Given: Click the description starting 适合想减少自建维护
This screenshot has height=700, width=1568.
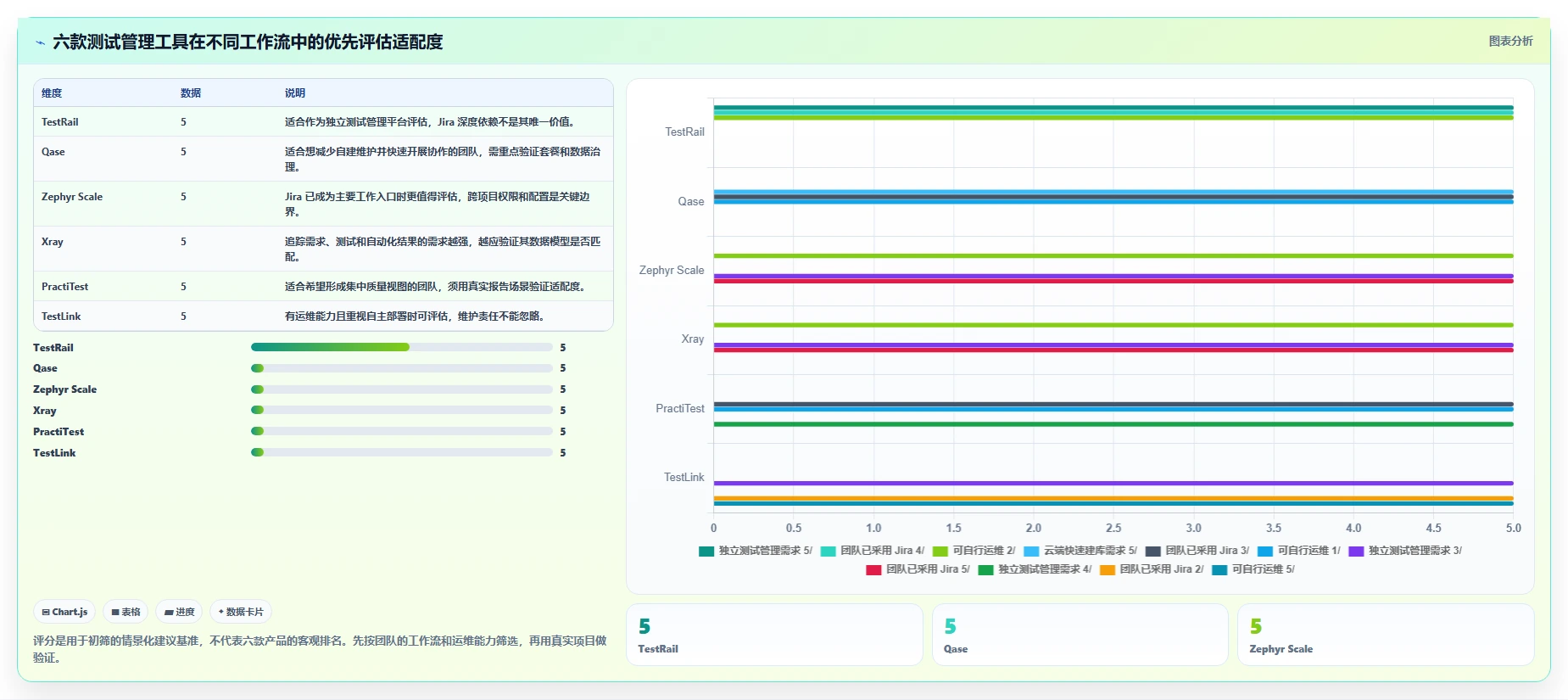Looking at the screenshot, I should (444, 160).
